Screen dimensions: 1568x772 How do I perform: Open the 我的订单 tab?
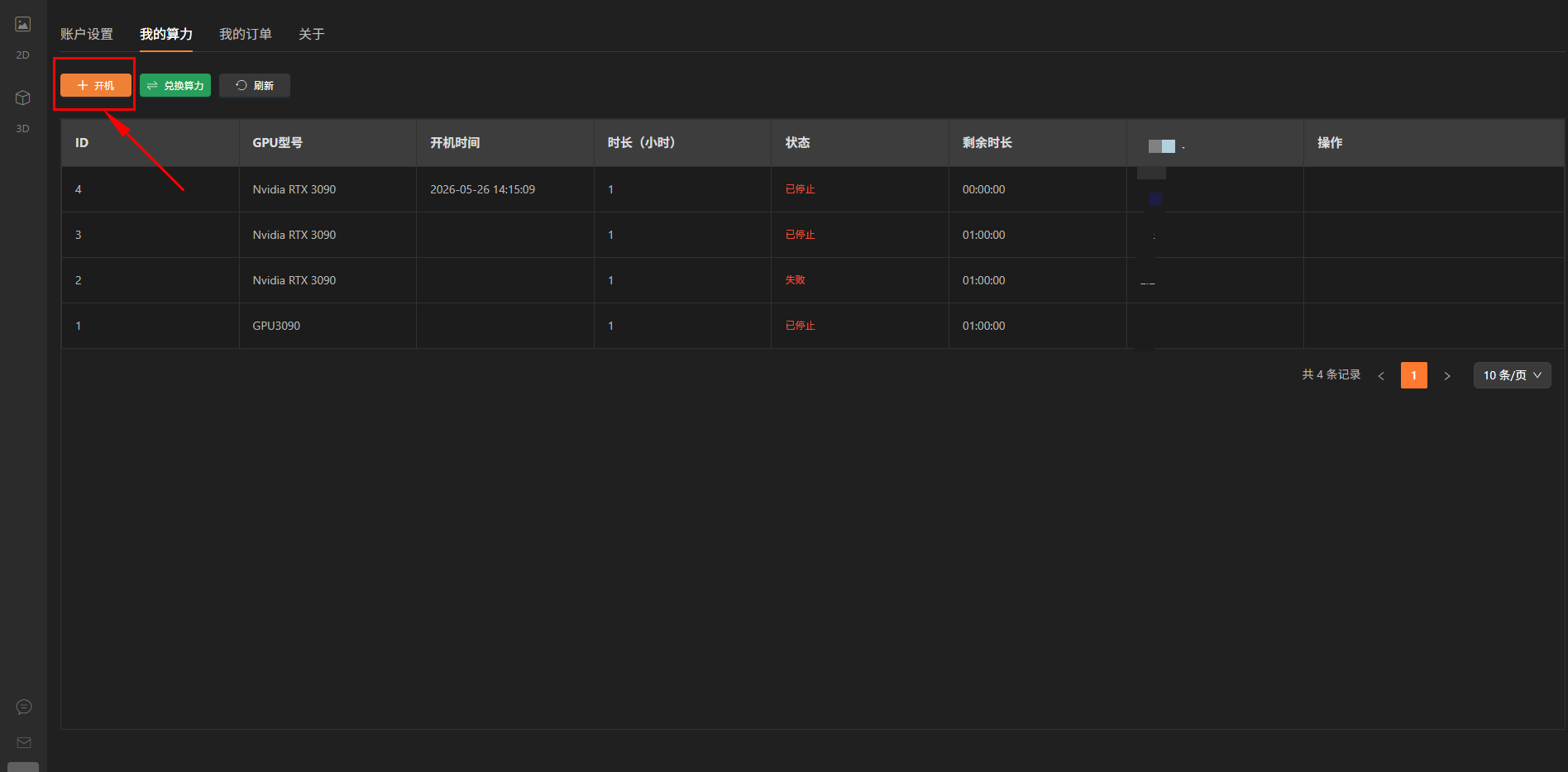pyautogui.click(x=246, y=34)
